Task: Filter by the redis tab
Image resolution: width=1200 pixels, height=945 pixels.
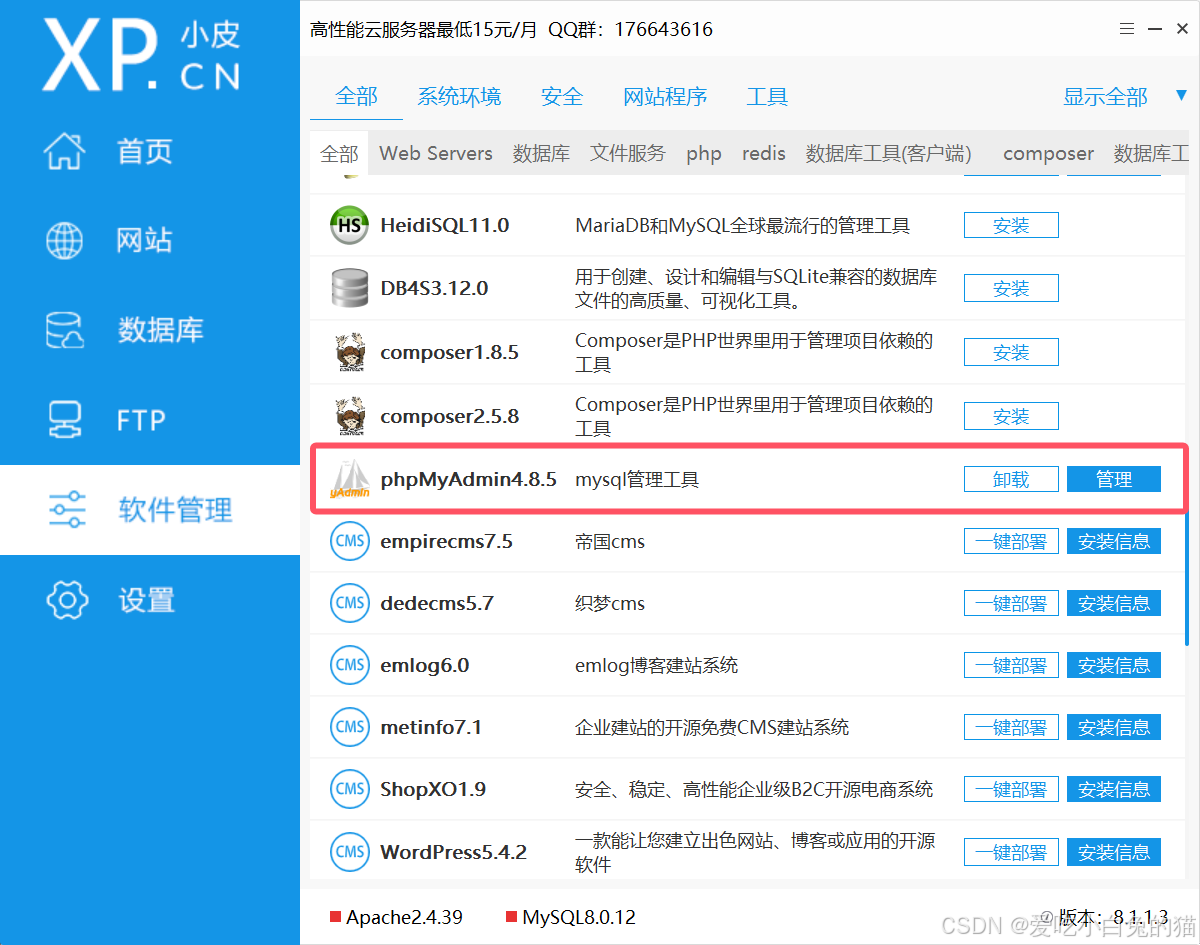Action: 764,154
